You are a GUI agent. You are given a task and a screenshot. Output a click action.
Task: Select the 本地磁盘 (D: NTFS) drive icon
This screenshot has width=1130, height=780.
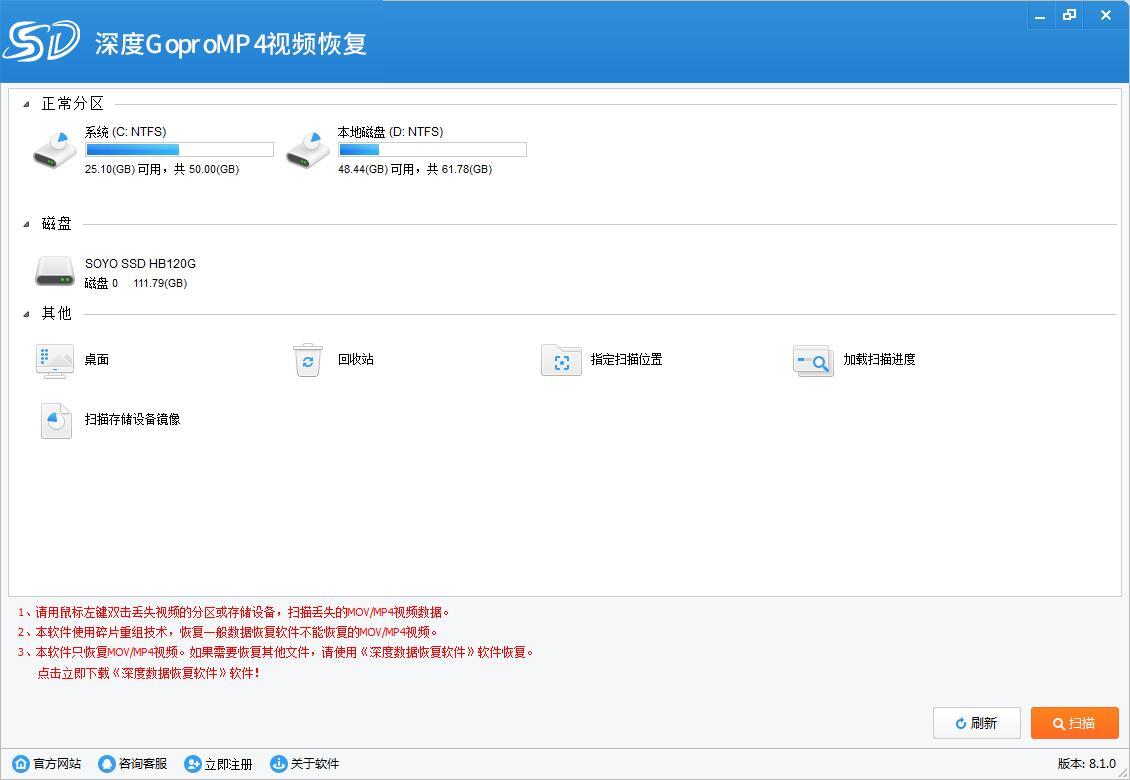(308, 150)
